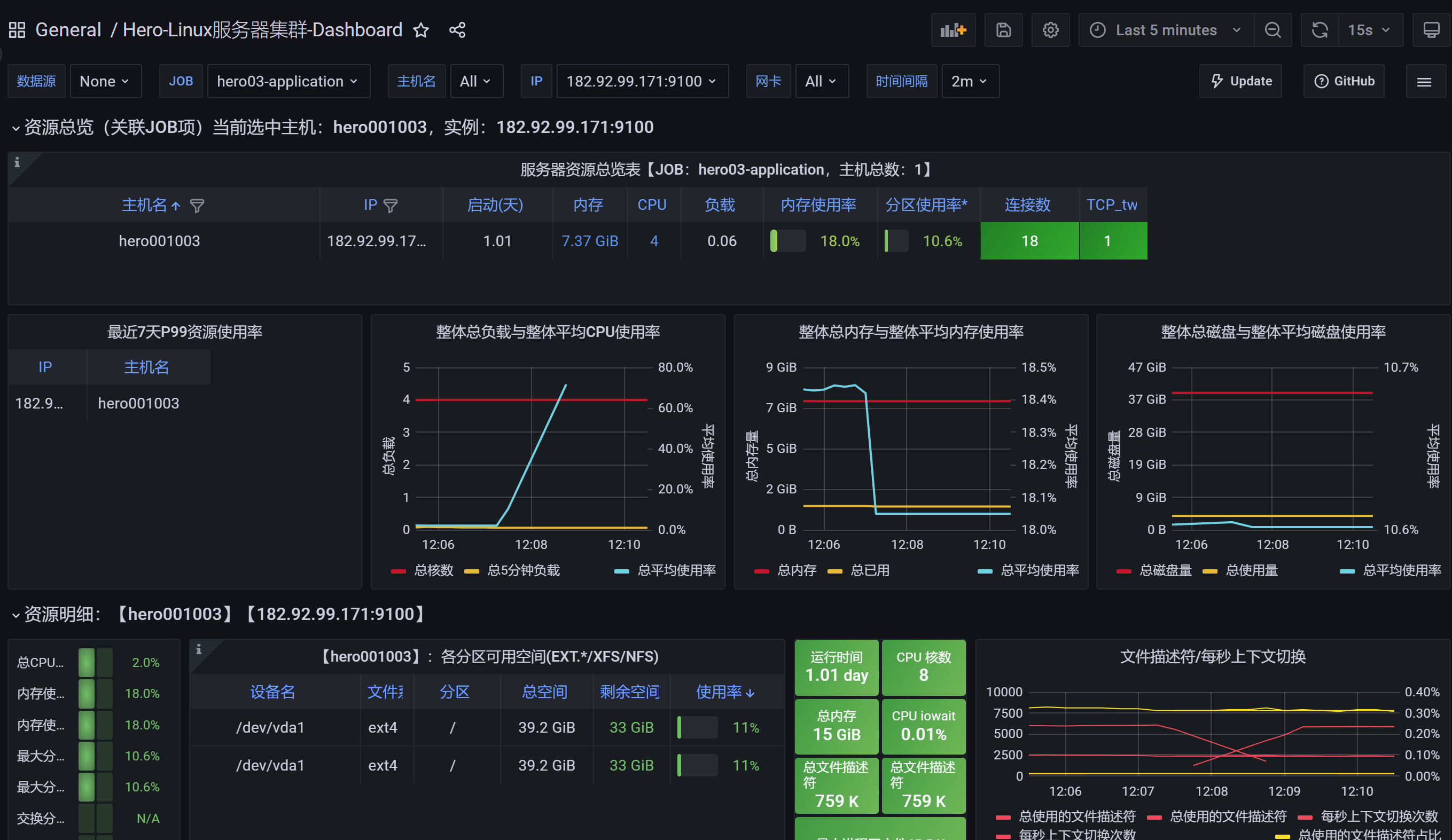
Task: Sort table by 连接数 column
Action: click(1027, 205)
